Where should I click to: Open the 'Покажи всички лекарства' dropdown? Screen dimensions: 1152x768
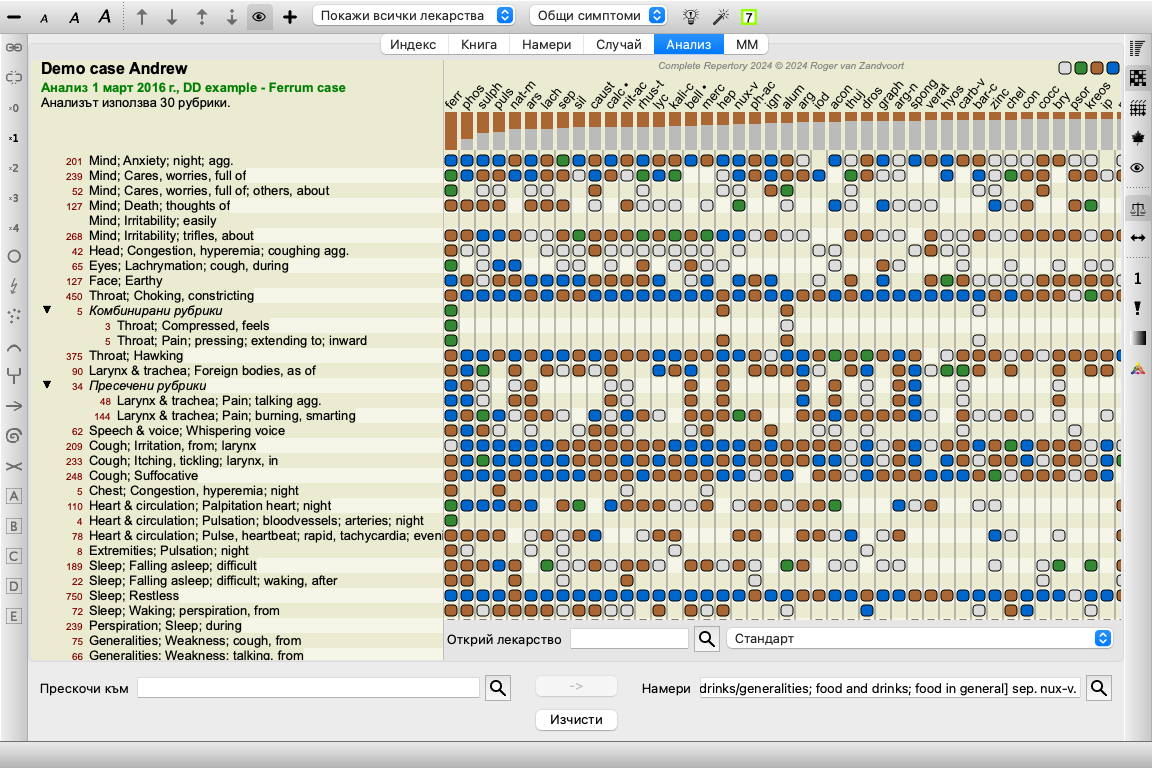click(x=415, y=16)
